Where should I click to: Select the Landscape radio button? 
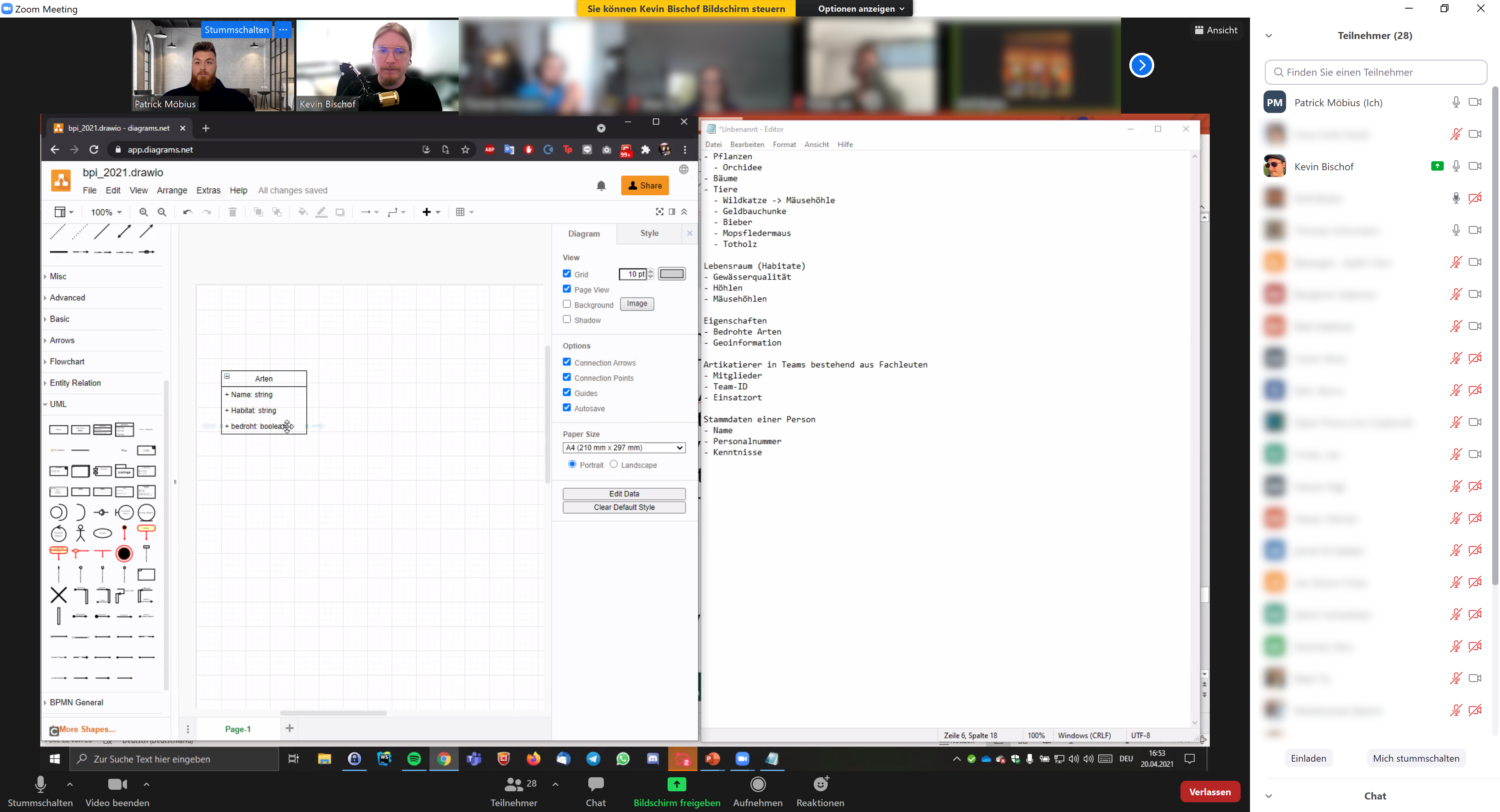[x=614, y=464]
